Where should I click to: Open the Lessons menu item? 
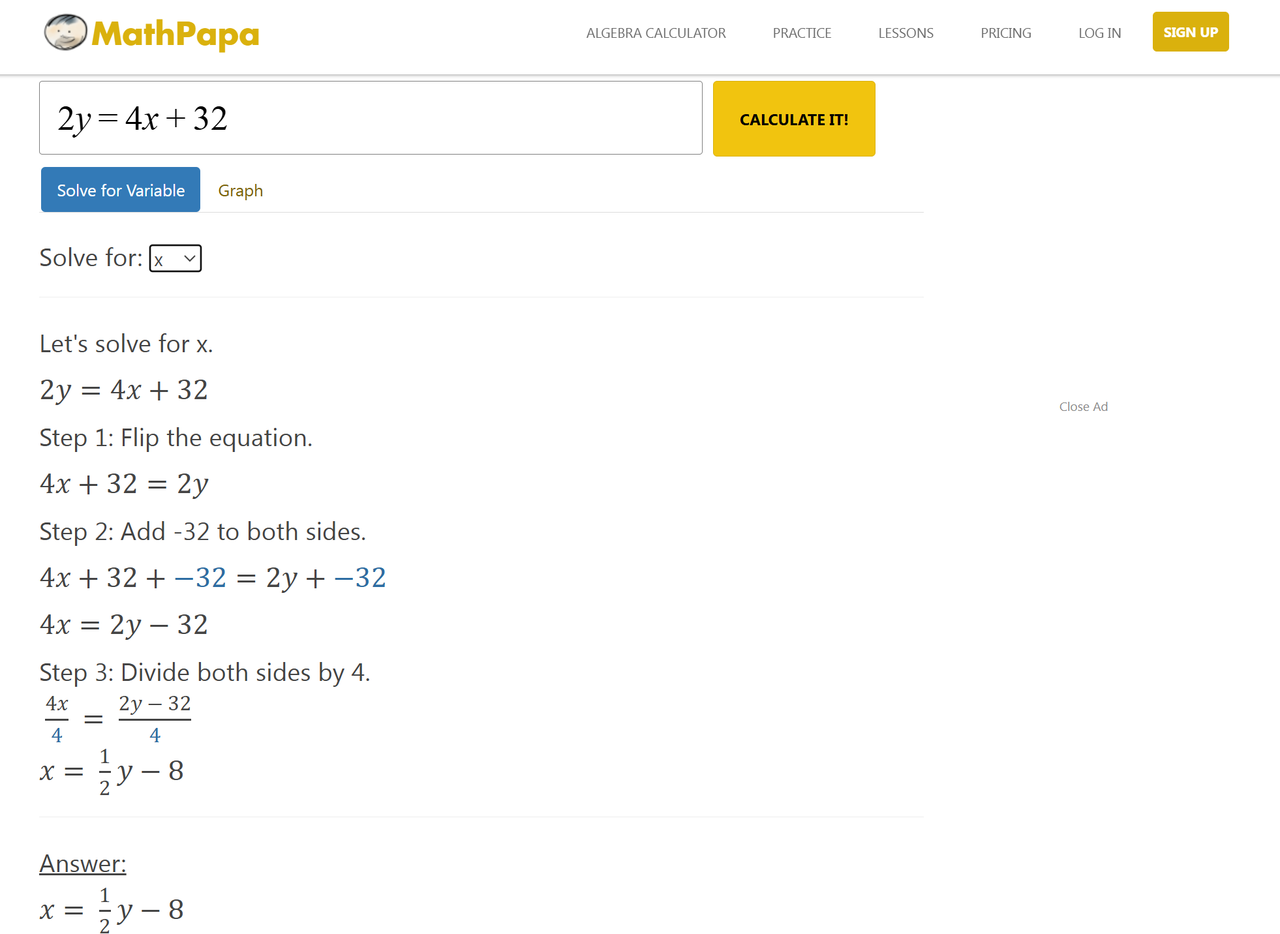point(906,33)
